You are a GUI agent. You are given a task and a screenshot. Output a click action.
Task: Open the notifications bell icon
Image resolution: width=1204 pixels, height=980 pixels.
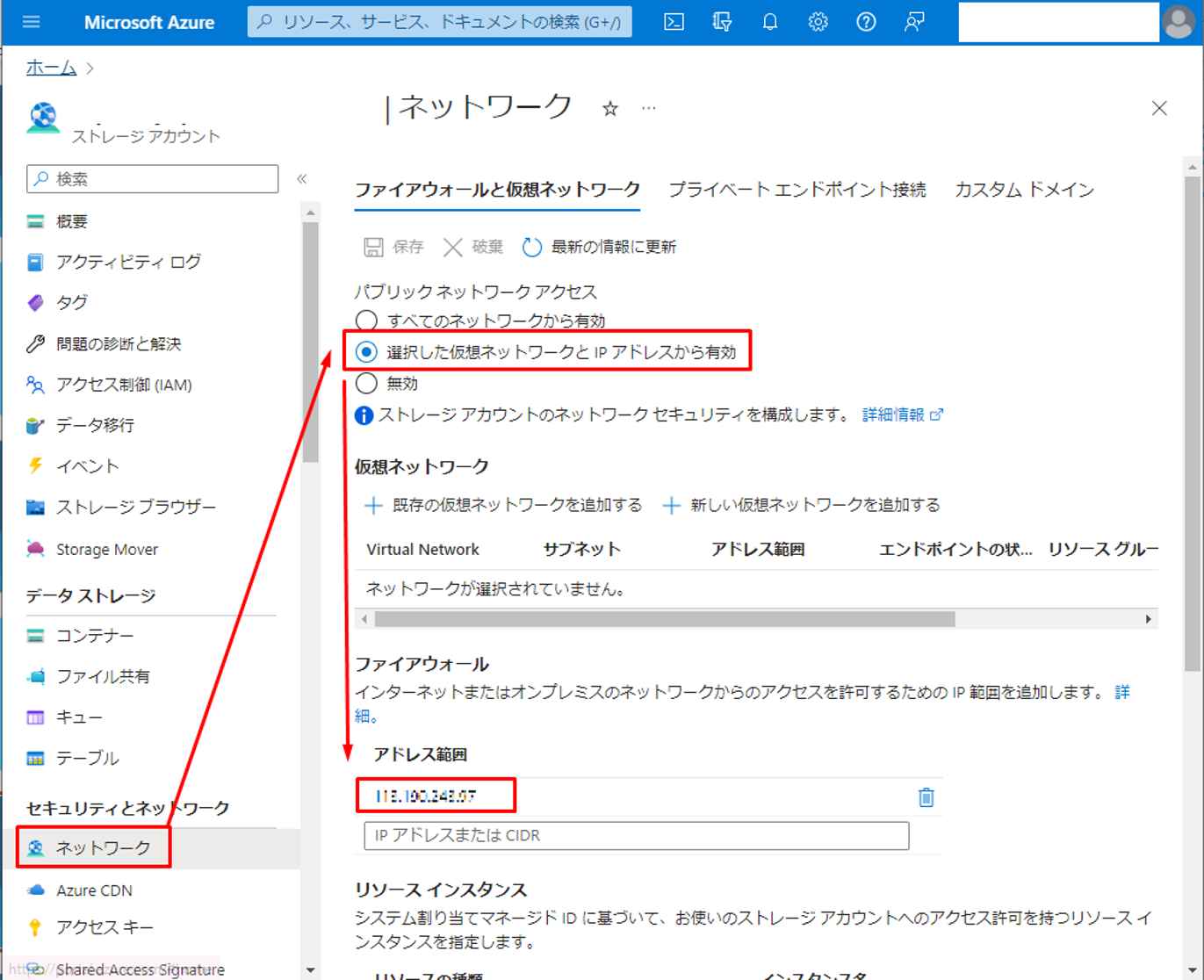[x=770, y=22]
